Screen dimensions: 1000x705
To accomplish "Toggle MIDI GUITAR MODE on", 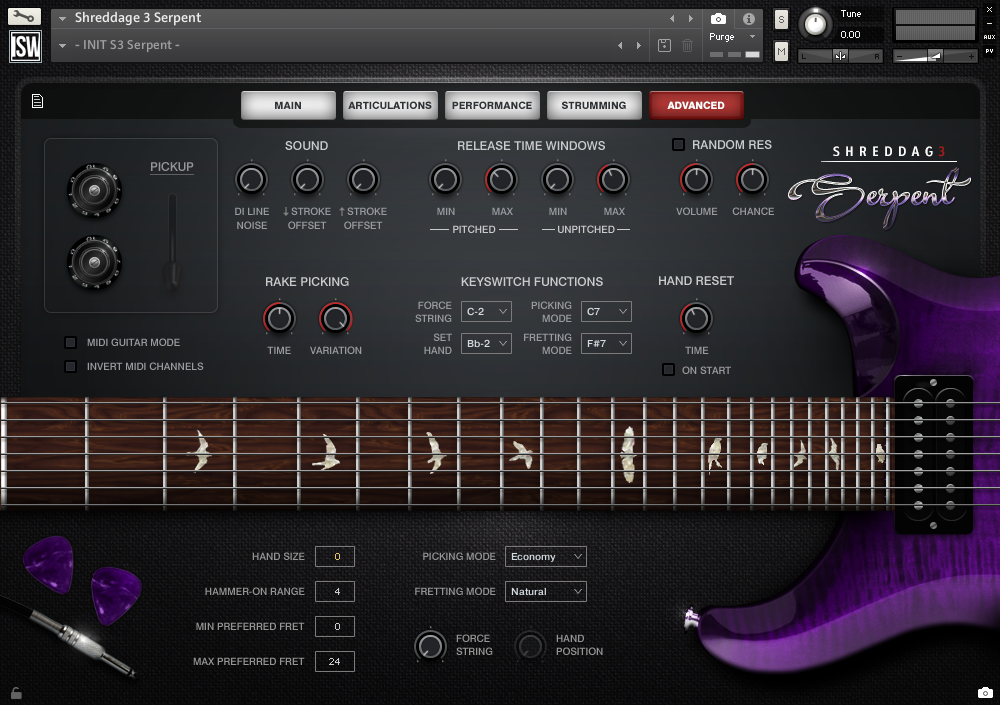I will [70, 342].
